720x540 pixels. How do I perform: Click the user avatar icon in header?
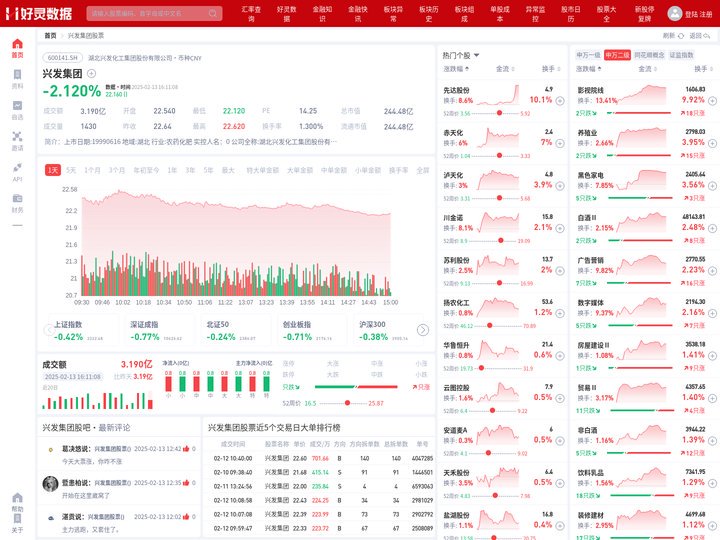coord(675,13)
